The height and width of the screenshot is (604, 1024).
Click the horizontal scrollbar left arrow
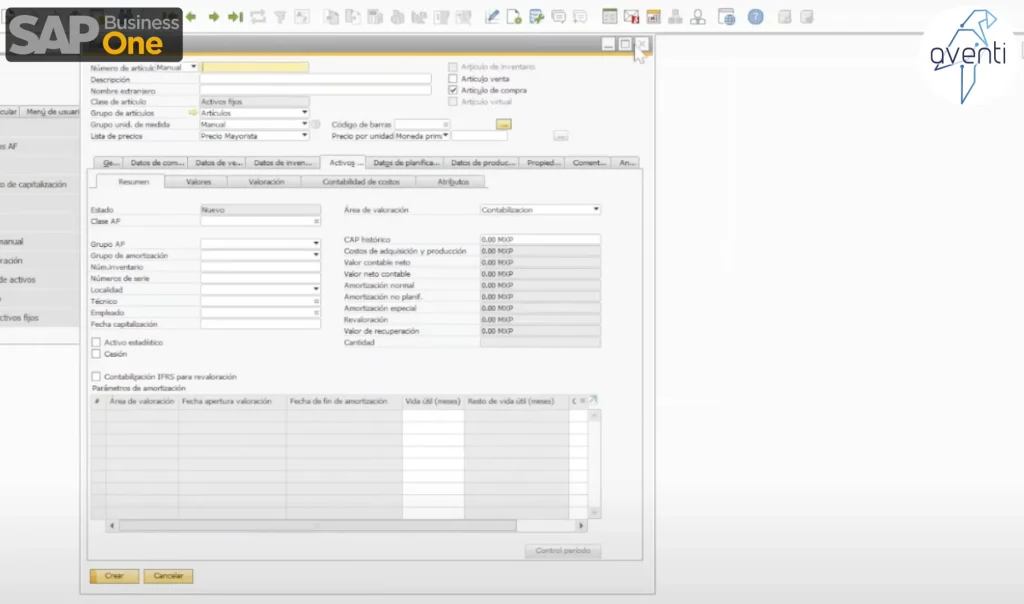click(112, 526)
